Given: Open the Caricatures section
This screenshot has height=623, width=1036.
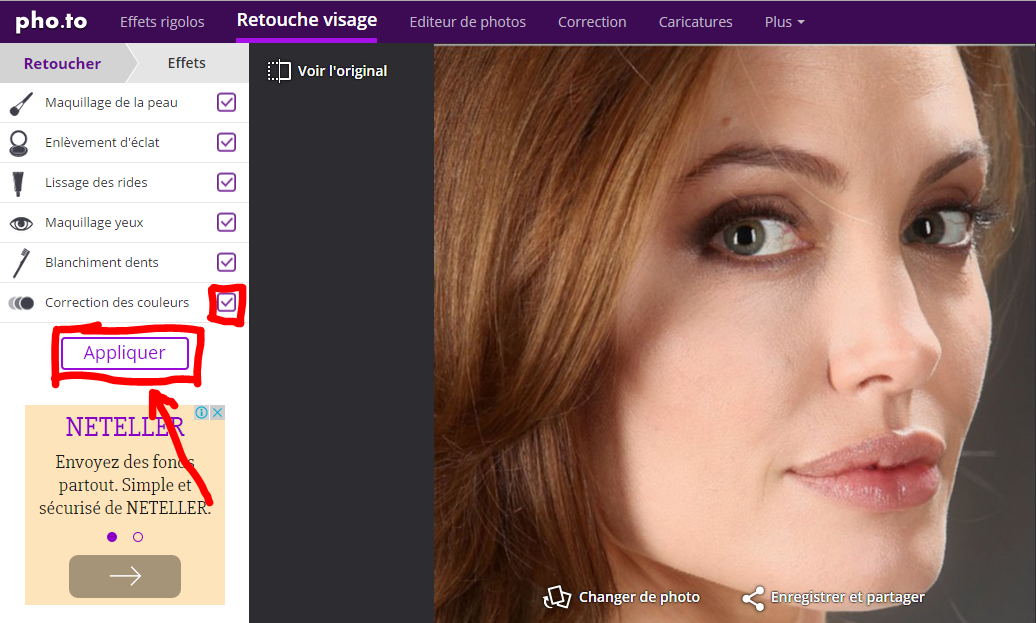Looking at the screenshot, I should [695, 22].
